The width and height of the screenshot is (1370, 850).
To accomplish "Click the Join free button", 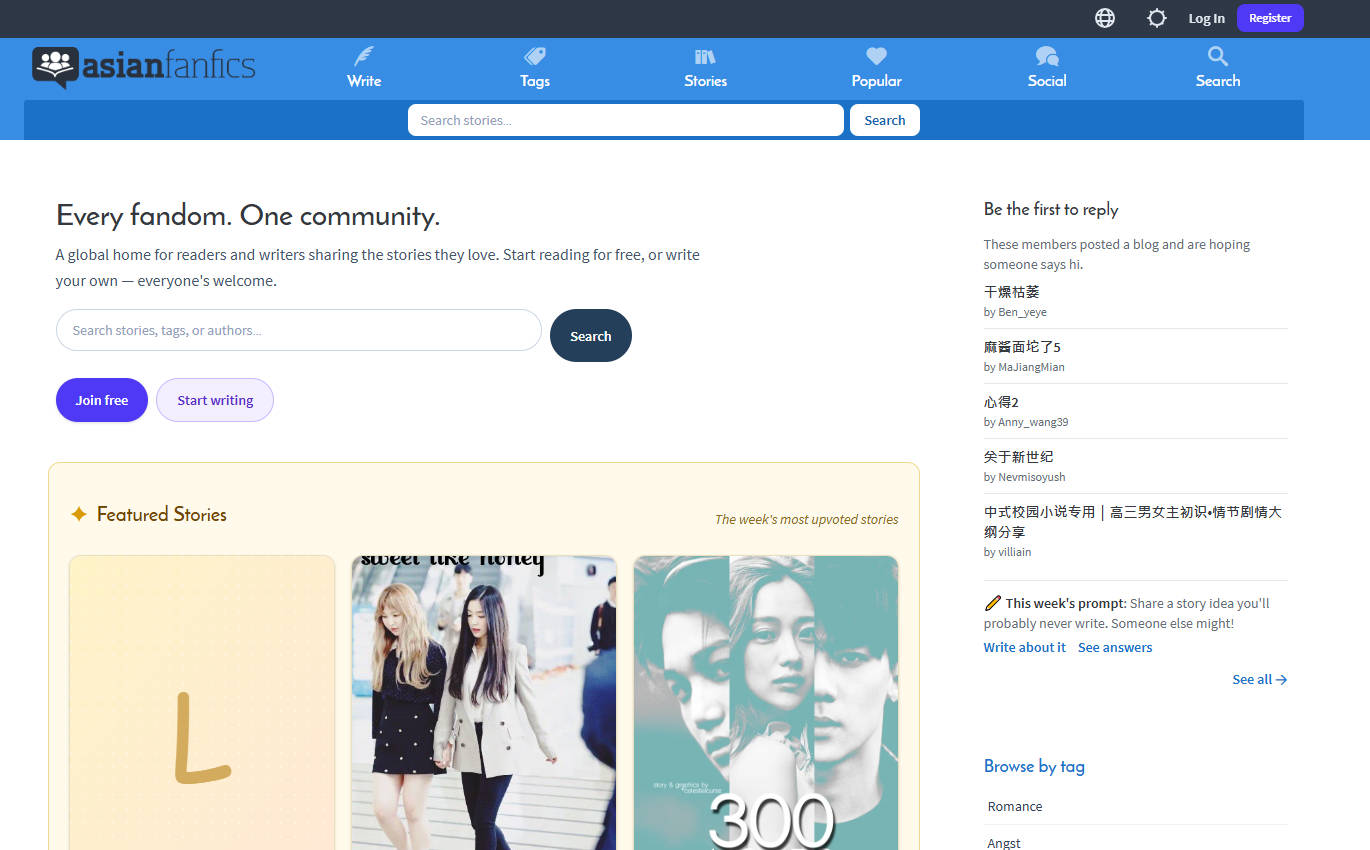I will tap(102, 400).
